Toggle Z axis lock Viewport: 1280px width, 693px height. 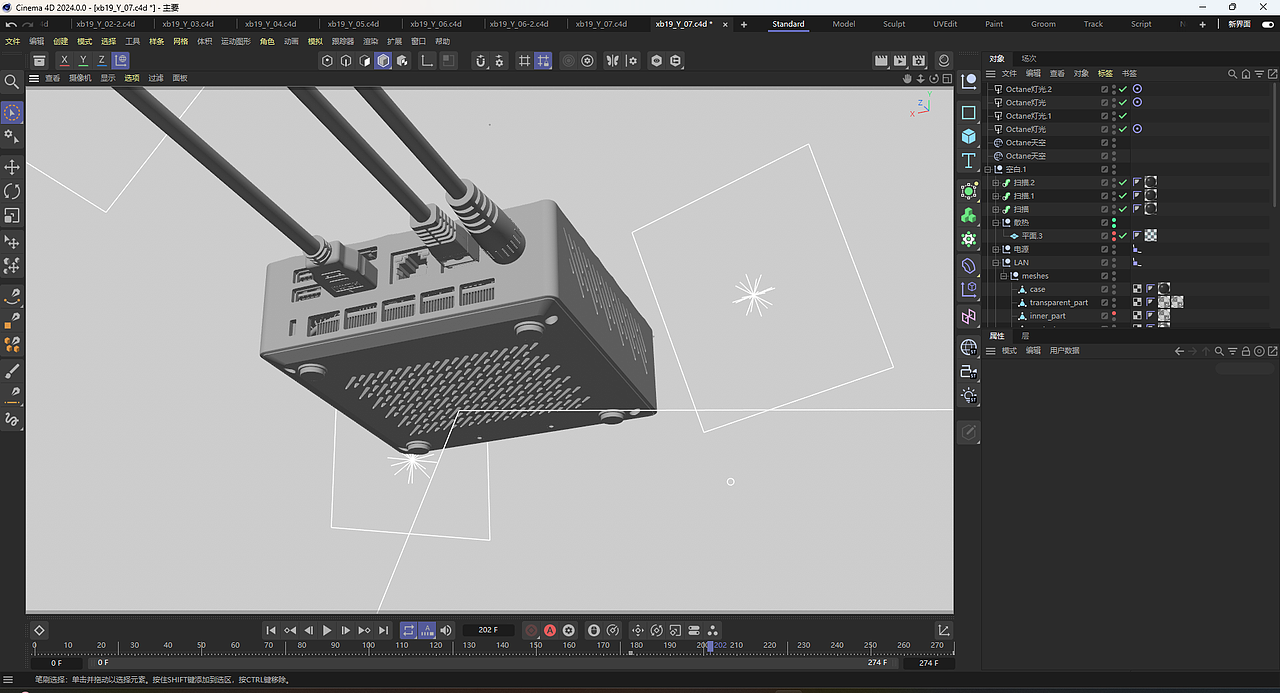pyautogui.click(x=101, y=61)
